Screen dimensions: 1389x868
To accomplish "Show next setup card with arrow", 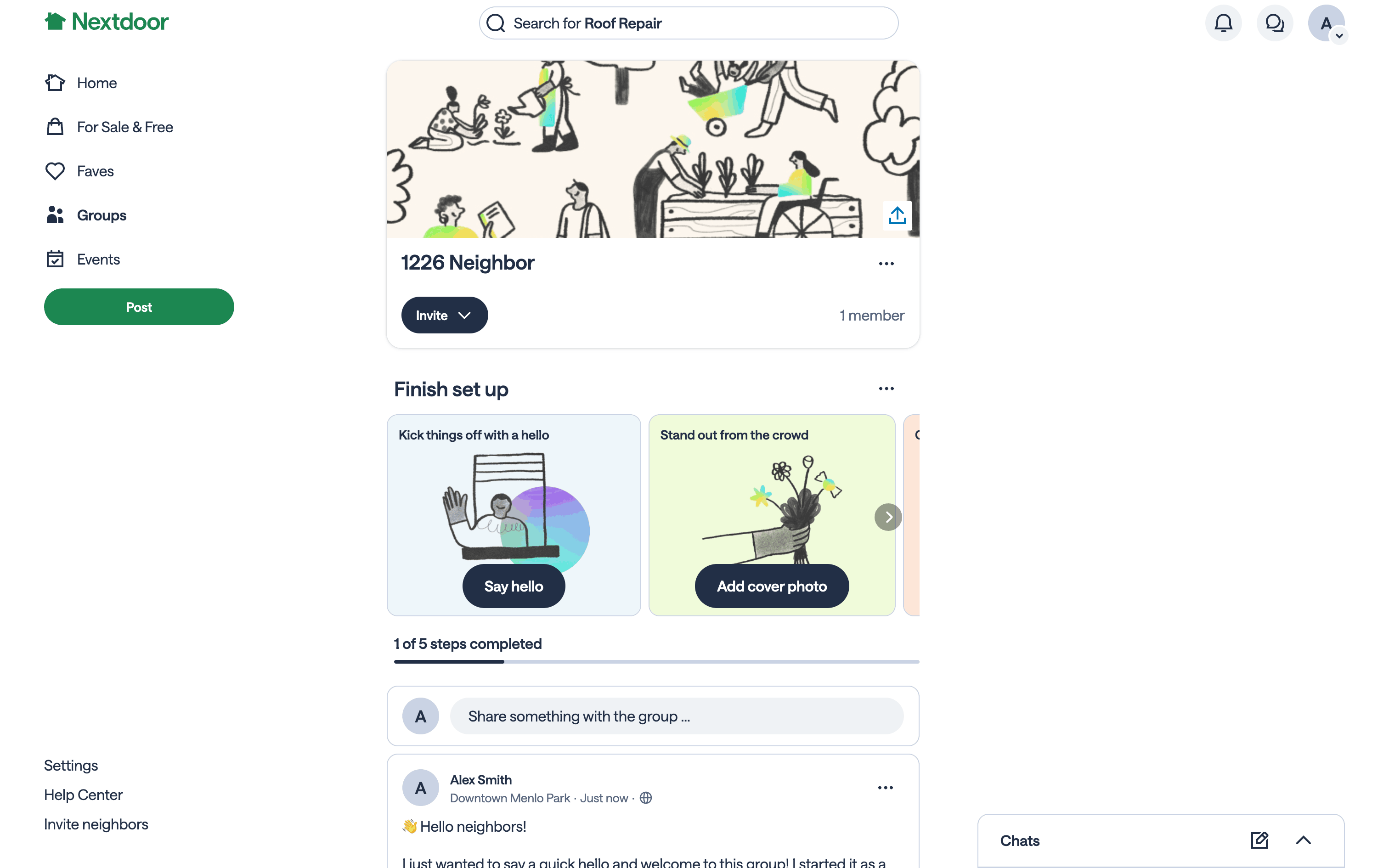I will [888, 517].
